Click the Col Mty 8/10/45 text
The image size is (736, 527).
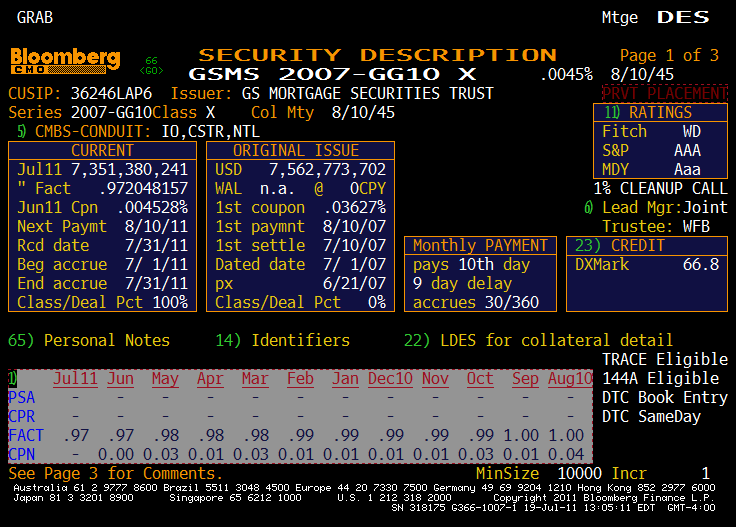point(323,113)
